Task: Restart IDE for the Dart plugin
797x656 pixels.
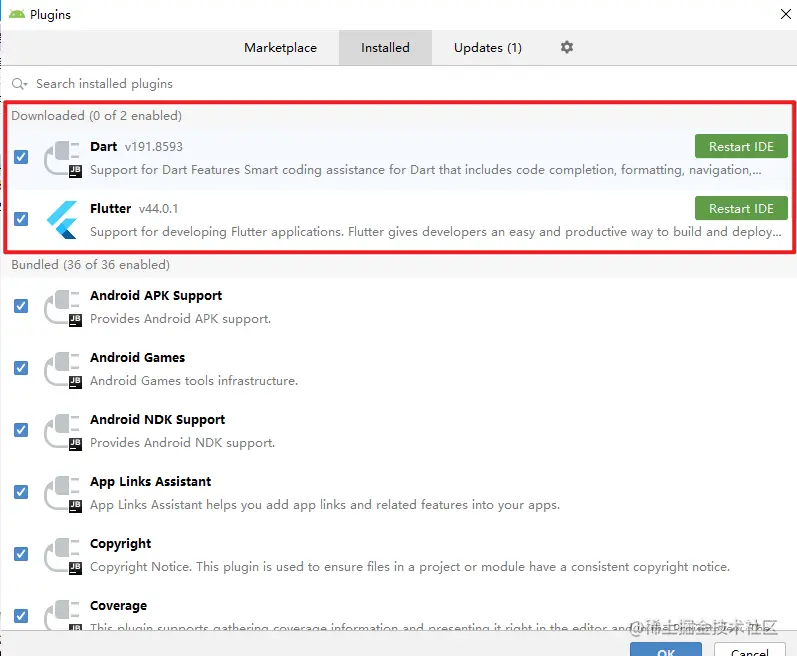Action: click(741, 146)
